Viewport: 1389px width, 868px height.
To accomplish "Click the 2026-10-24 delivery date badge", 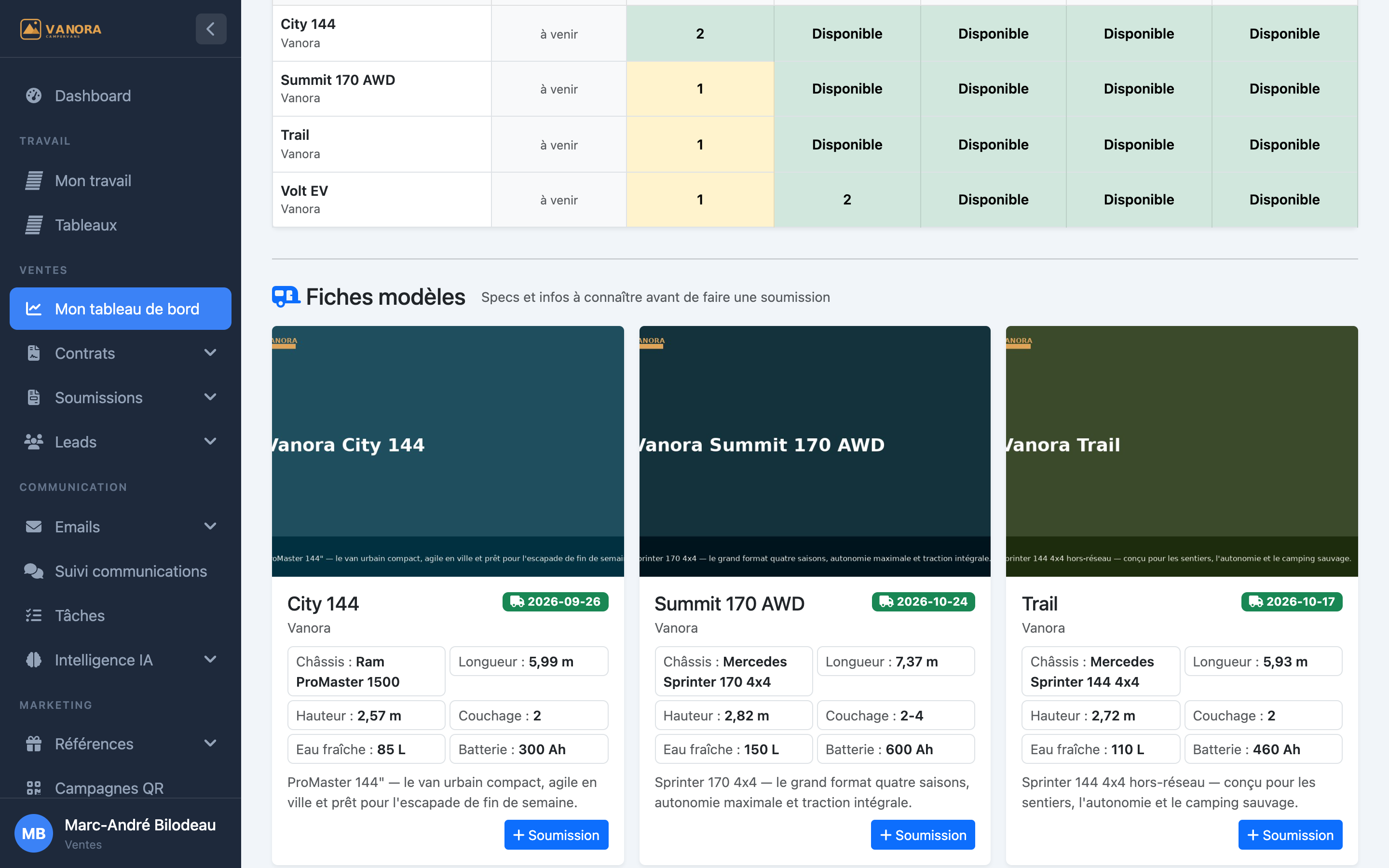I will pyautogui.click(x=924, y=602).
